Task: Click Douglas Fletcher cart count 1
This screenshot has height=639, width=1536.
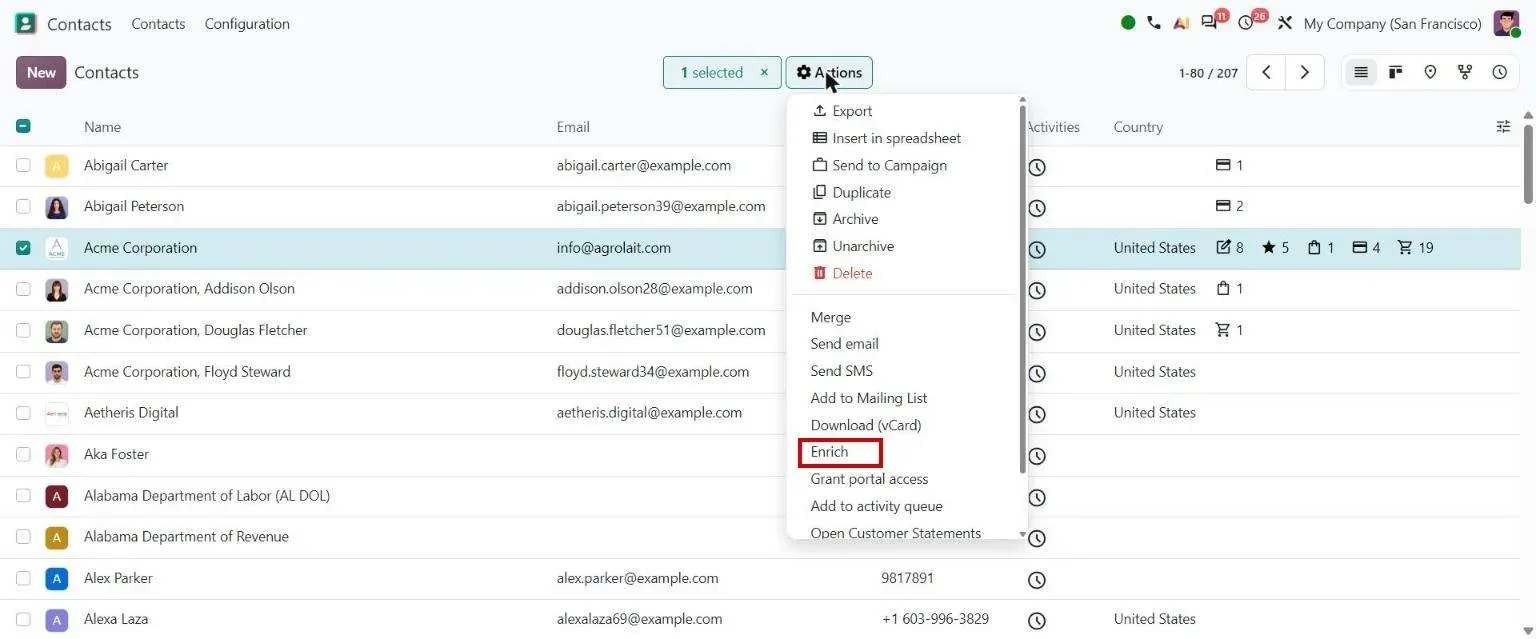Action: tap(1229, 330)
